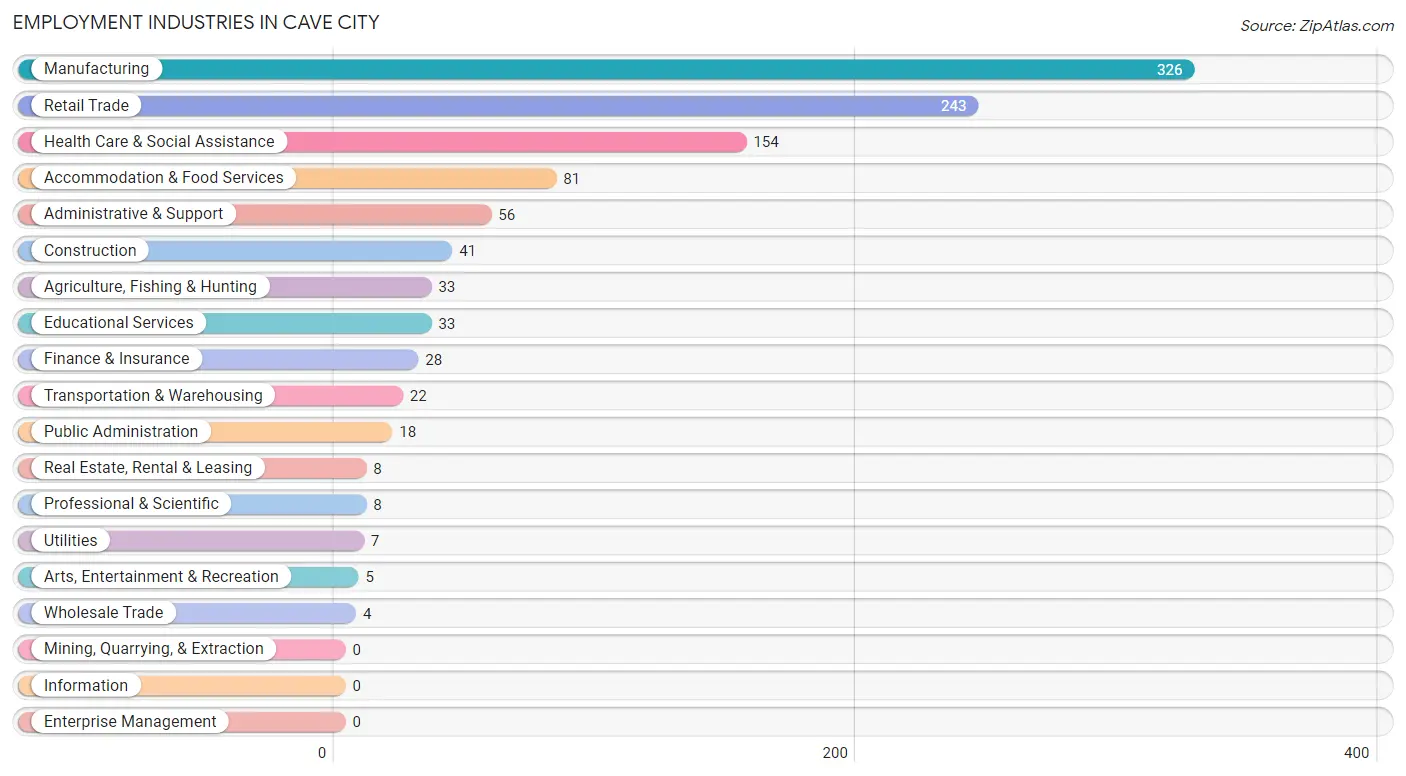
Task: Click the Construction label
Action: click(90, 250)
